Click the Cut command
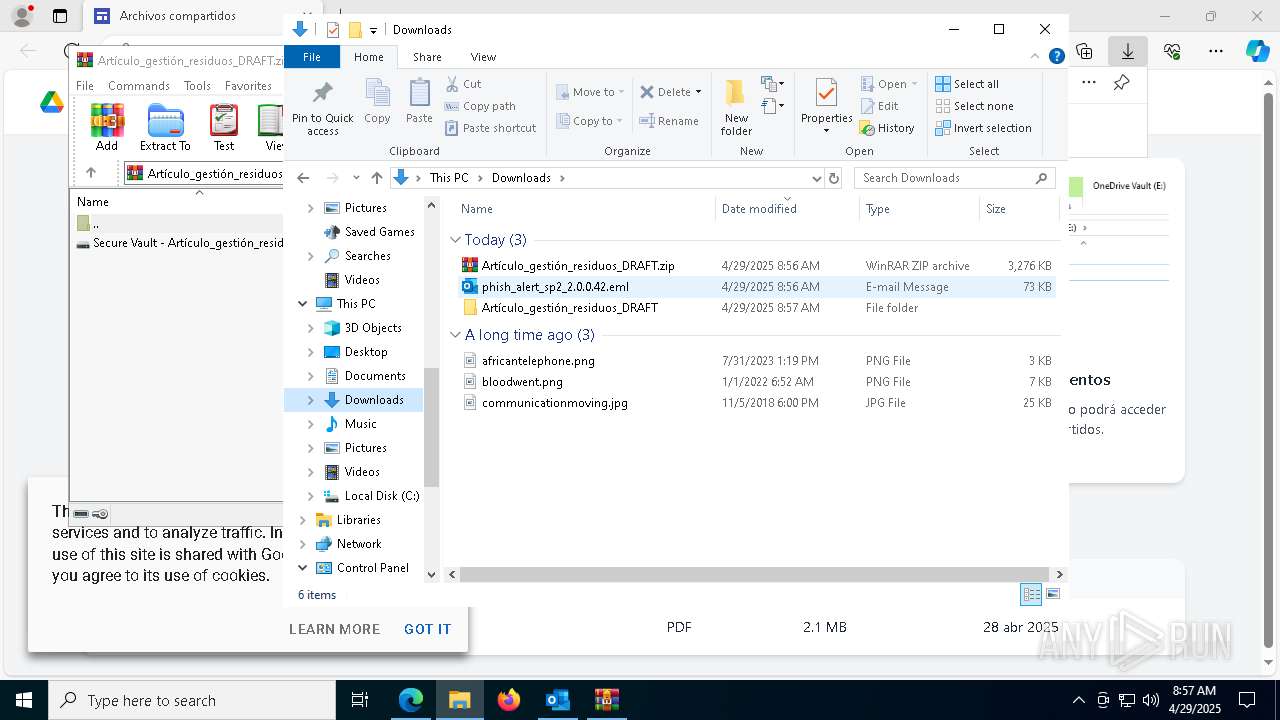The height and width of the screenshot is (720, 1280). tap(463, 84)
